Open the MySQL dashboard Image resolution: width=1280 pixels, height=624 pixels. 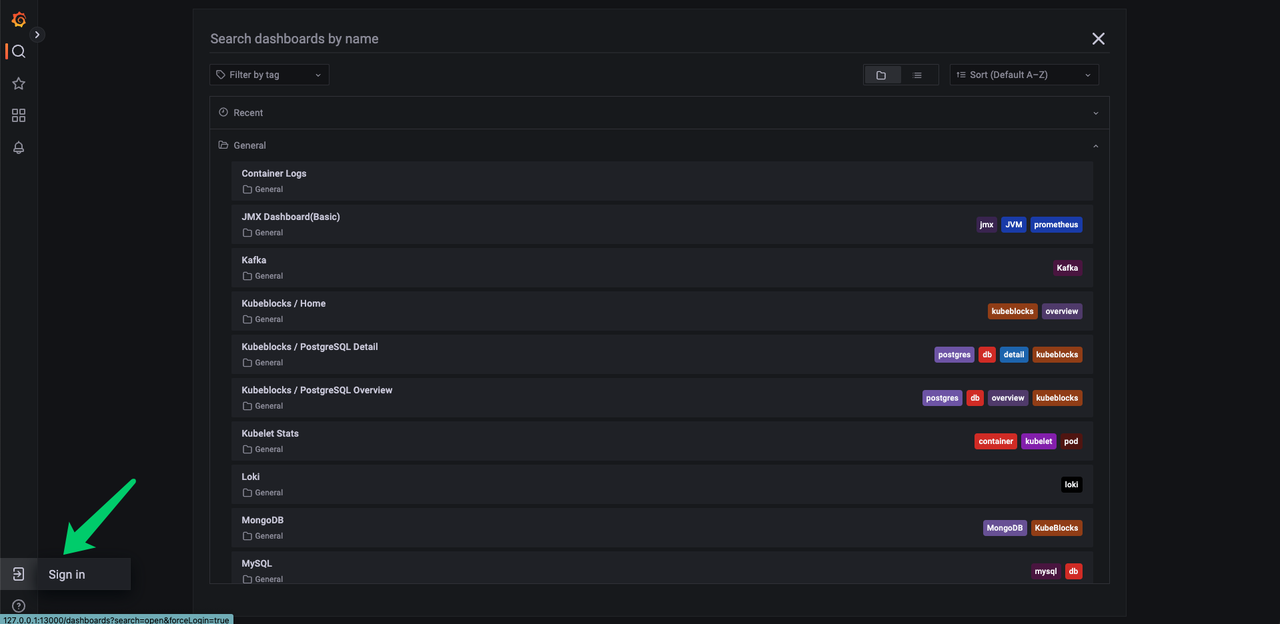662,569
